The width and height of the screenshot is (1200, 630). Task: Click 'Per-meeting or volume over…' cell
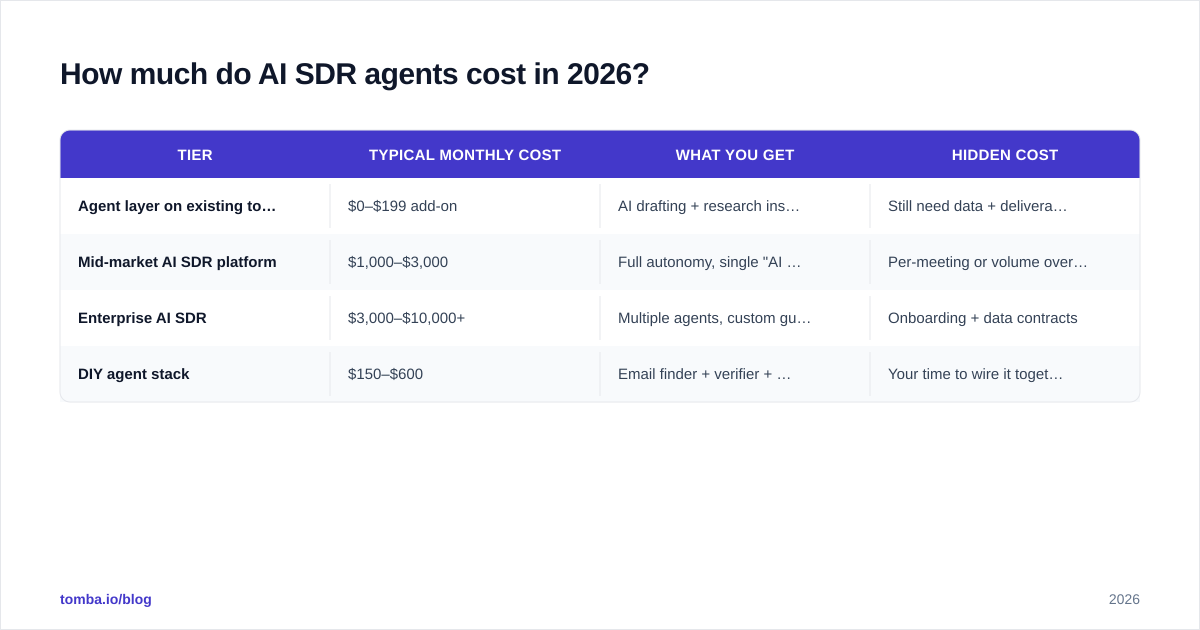(x=1005, y=262)
